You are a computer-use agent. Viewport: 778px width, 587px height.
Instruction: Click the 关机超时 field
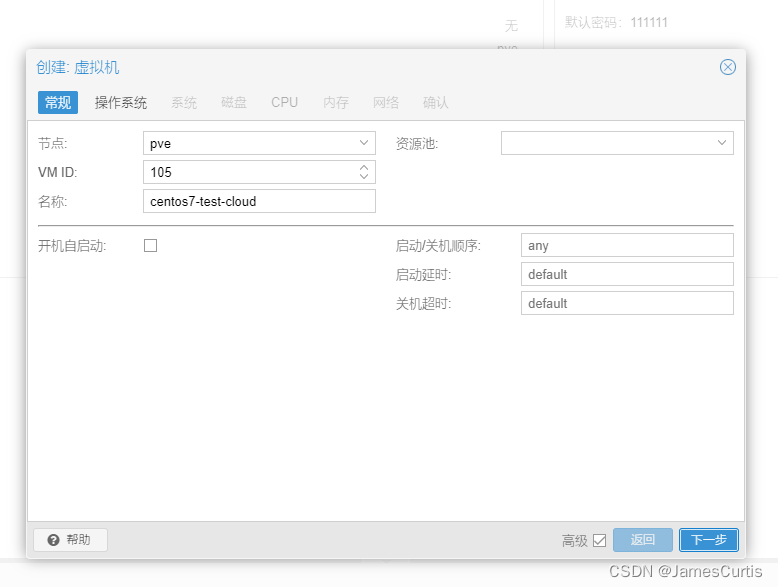click(x=627, y=303)
